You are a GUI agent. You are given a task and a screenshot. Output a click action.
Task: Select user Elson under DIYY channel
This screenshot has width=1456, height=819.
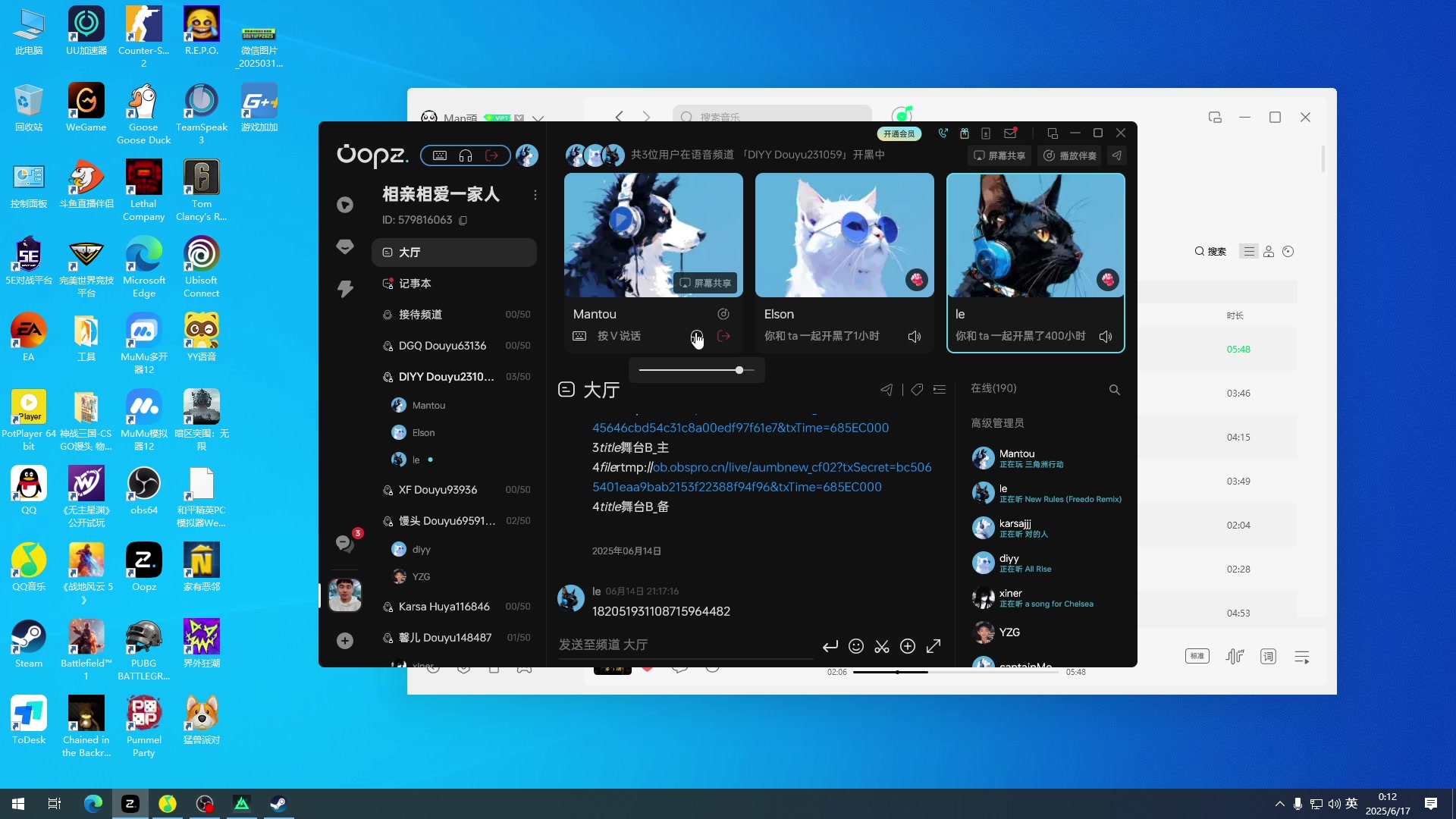(416, 433)
